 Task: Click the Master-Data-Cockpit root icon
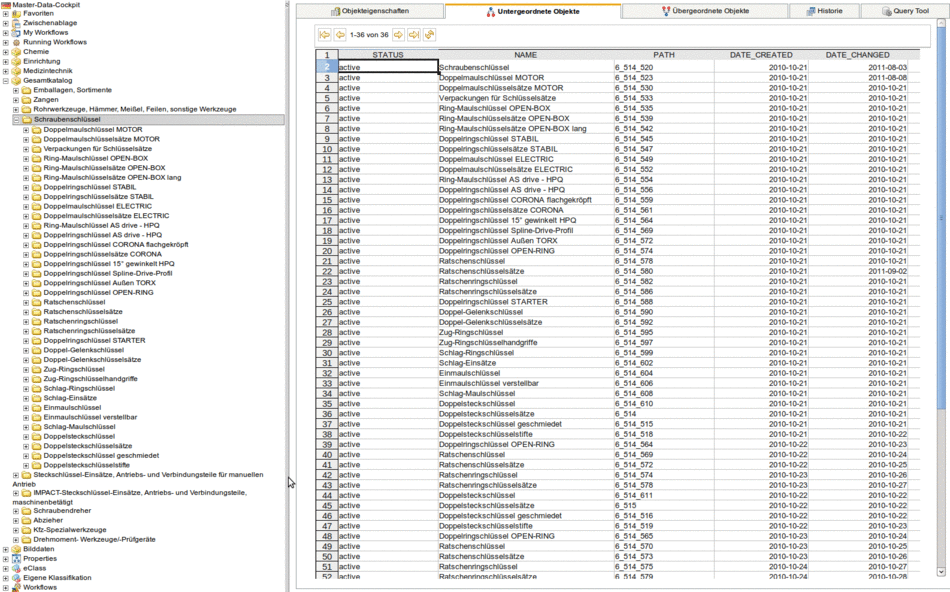pyautogui.click(x=8, y=4)
